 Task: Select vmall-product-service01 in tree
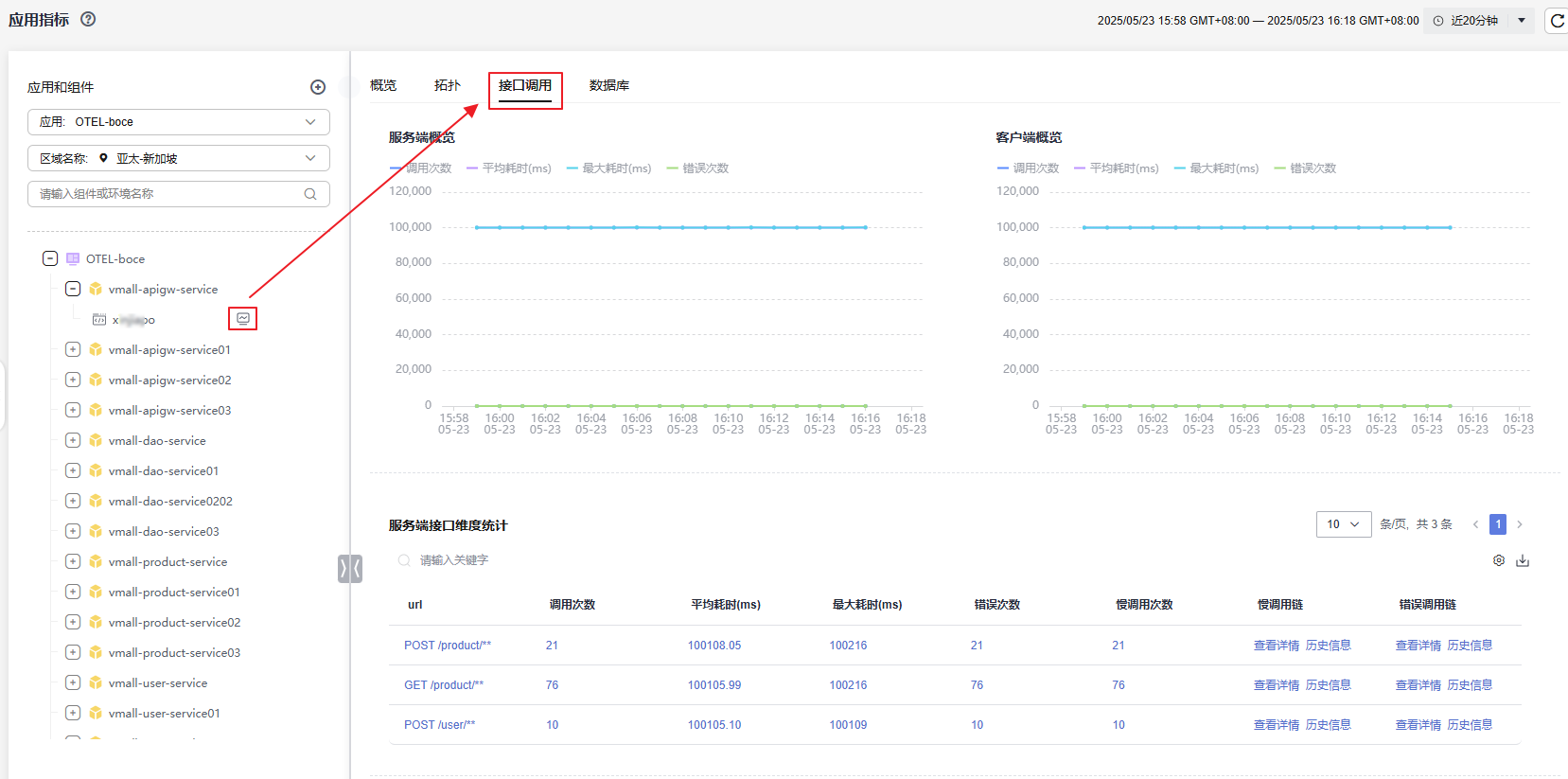coord(174,593)
